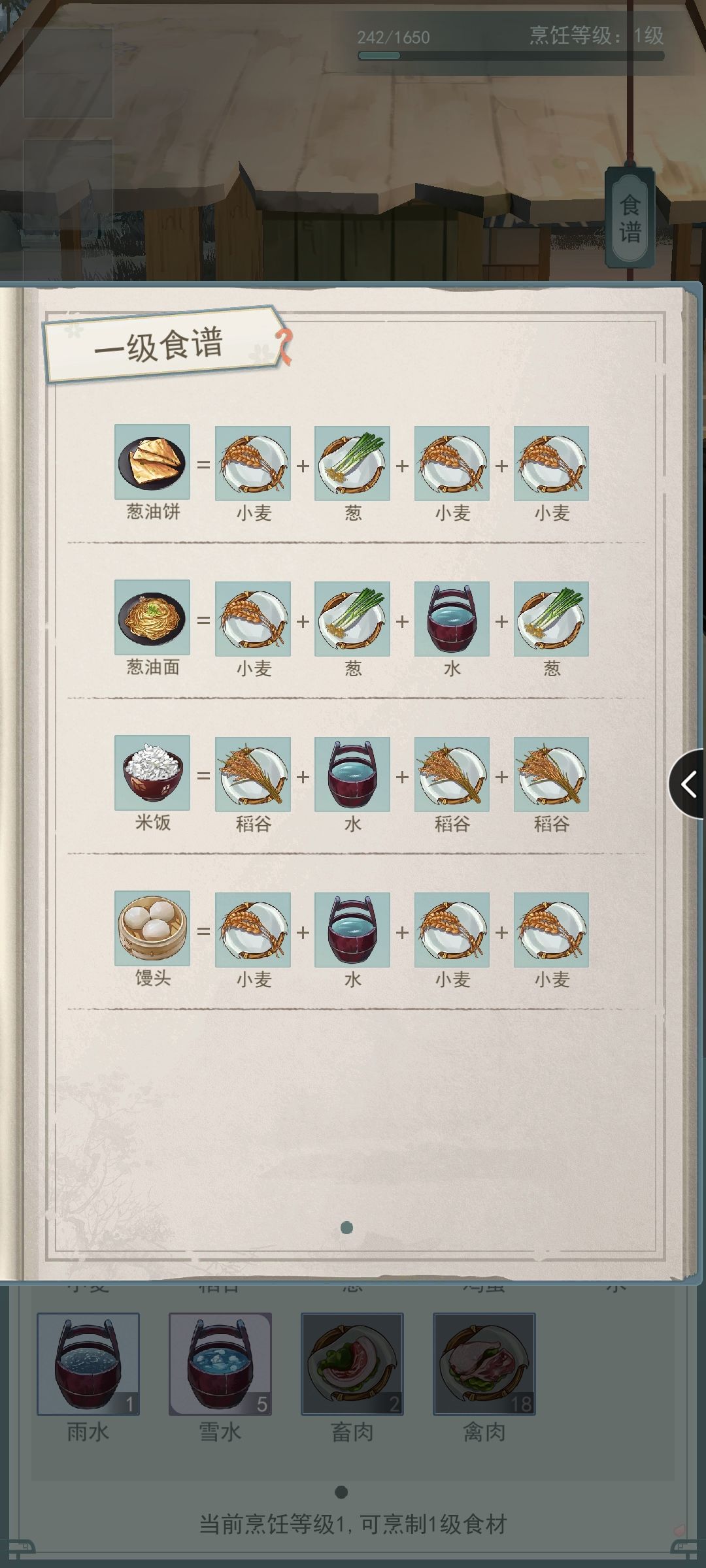Tap the 葱油饼 scallion pancake dish icon
This screenshot has height=1568, width=706.
tap(152, 462)
